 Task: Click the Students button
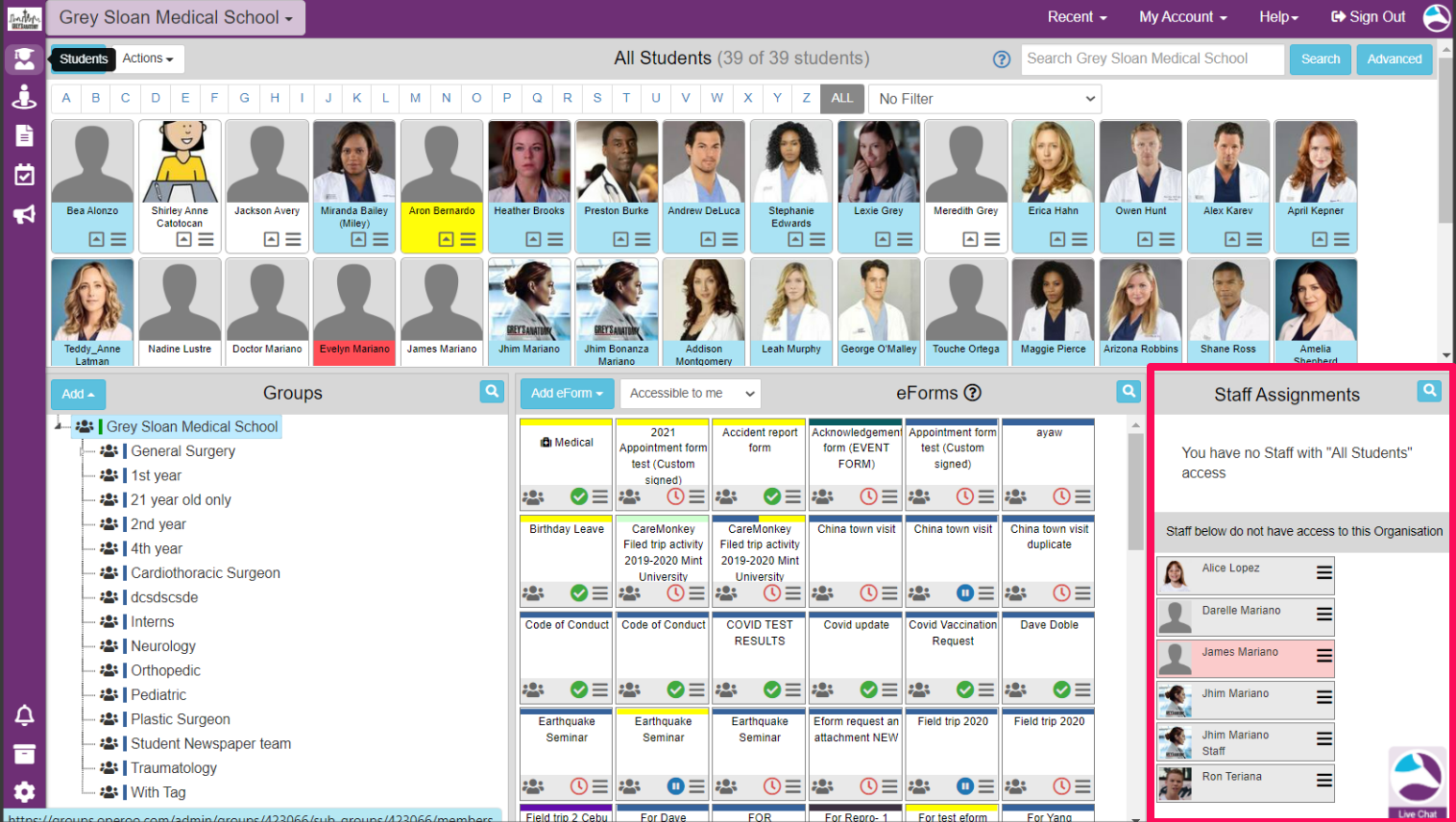84,59
